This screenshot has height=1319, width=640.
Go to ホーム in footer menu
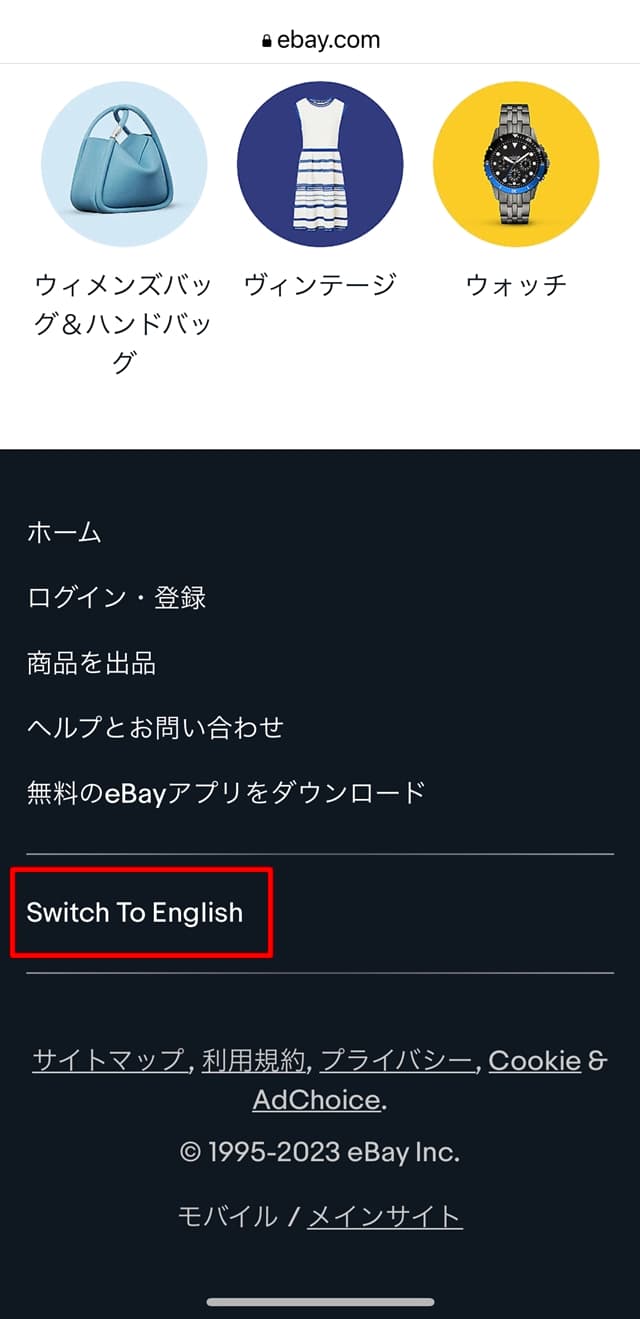click(x=65, y=533)
